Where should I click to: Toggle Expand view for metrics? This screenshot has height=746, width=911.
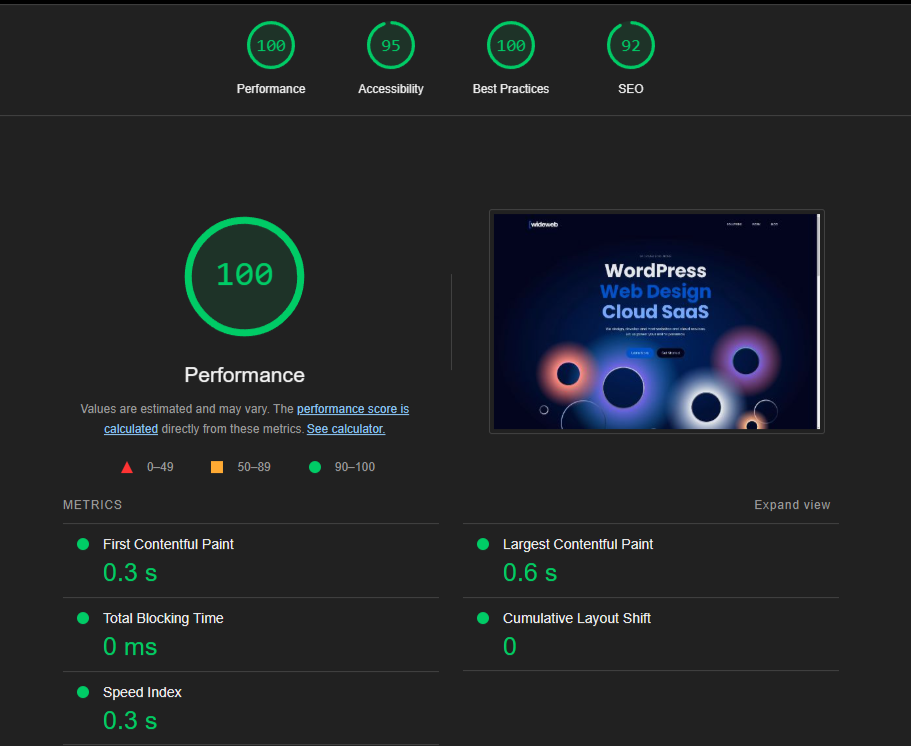[792, 505]
